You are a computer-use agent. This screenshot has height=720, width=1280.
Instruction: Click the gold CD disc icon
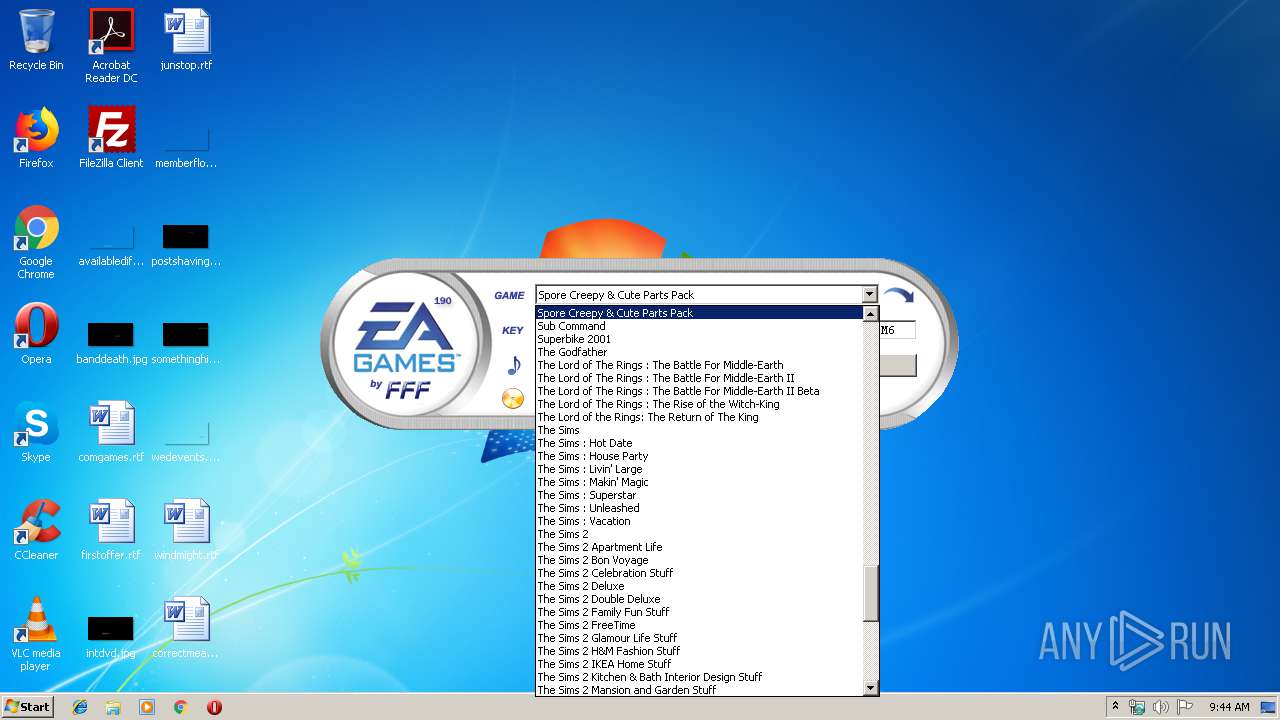[513, 399]
